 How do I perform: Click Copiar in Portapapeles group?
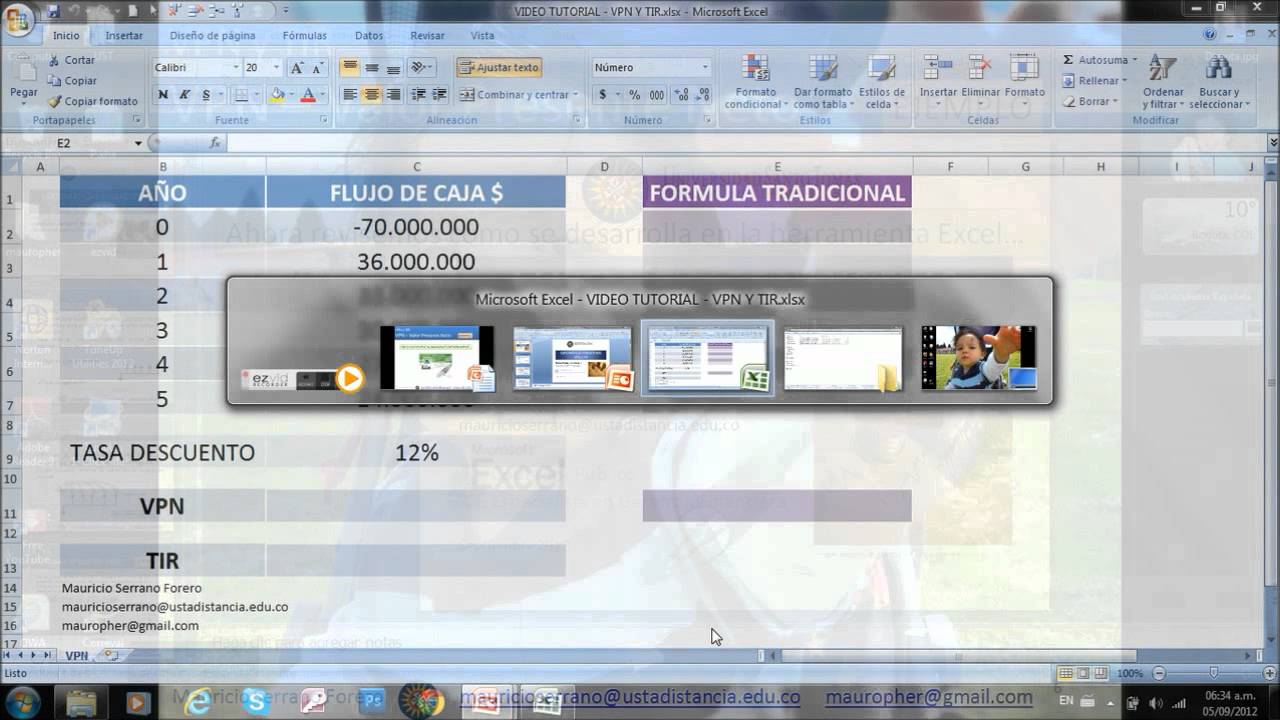pyautogui.click(x=72, y=81)
